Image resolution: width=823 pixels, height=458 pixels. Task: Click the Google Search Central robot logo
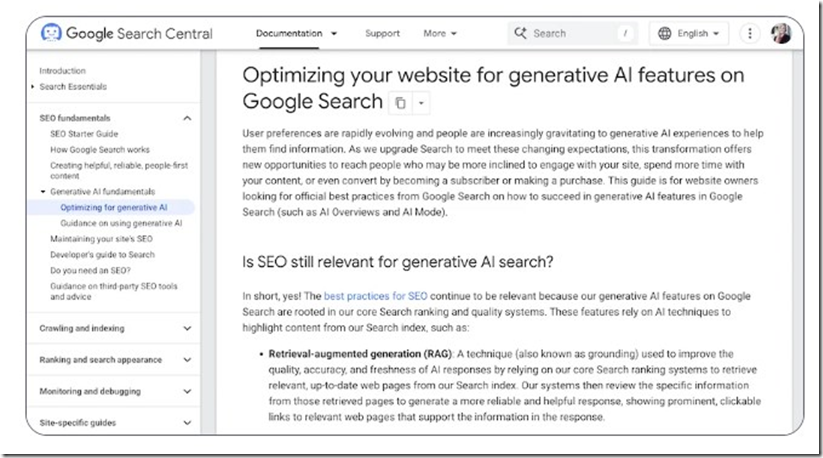(x=51, y=33)
